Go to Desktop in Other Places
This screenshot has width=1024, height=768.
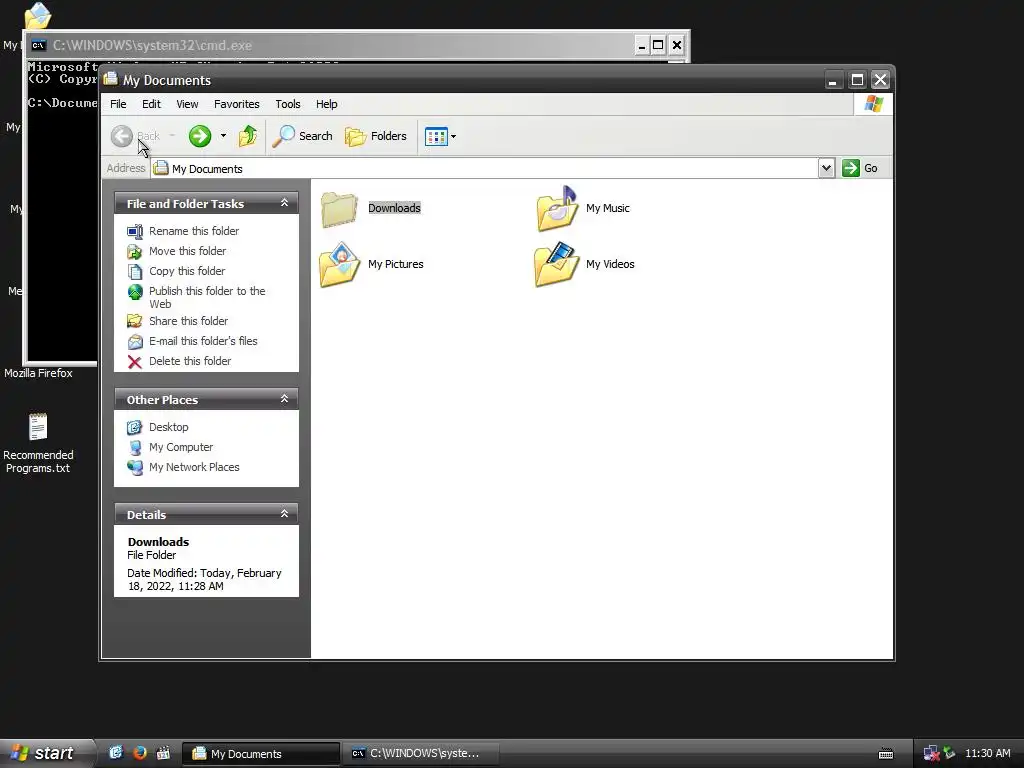coord(168,427)
